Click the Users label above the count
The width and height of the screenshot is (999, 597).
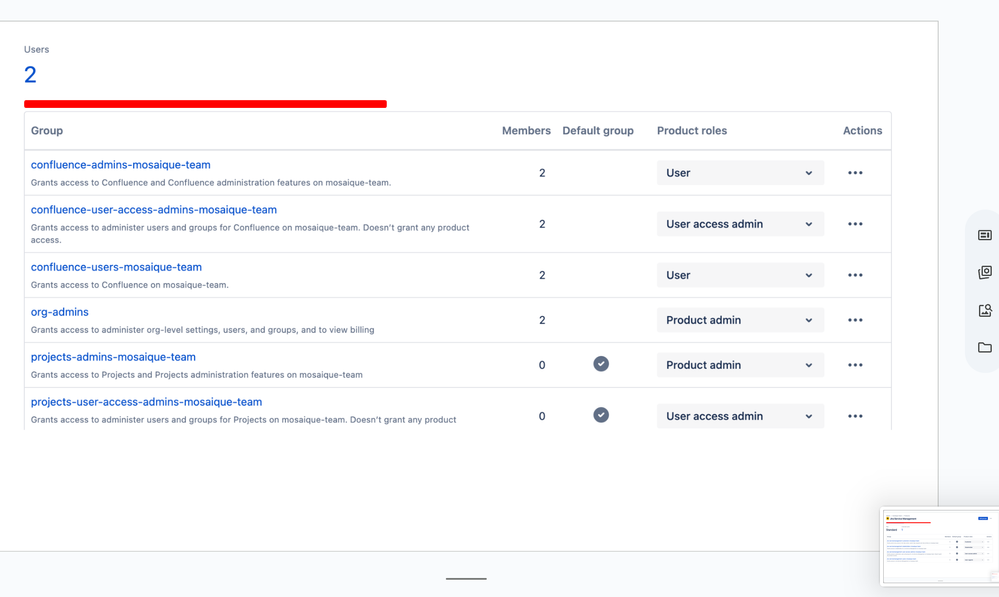tap(36, 49)
